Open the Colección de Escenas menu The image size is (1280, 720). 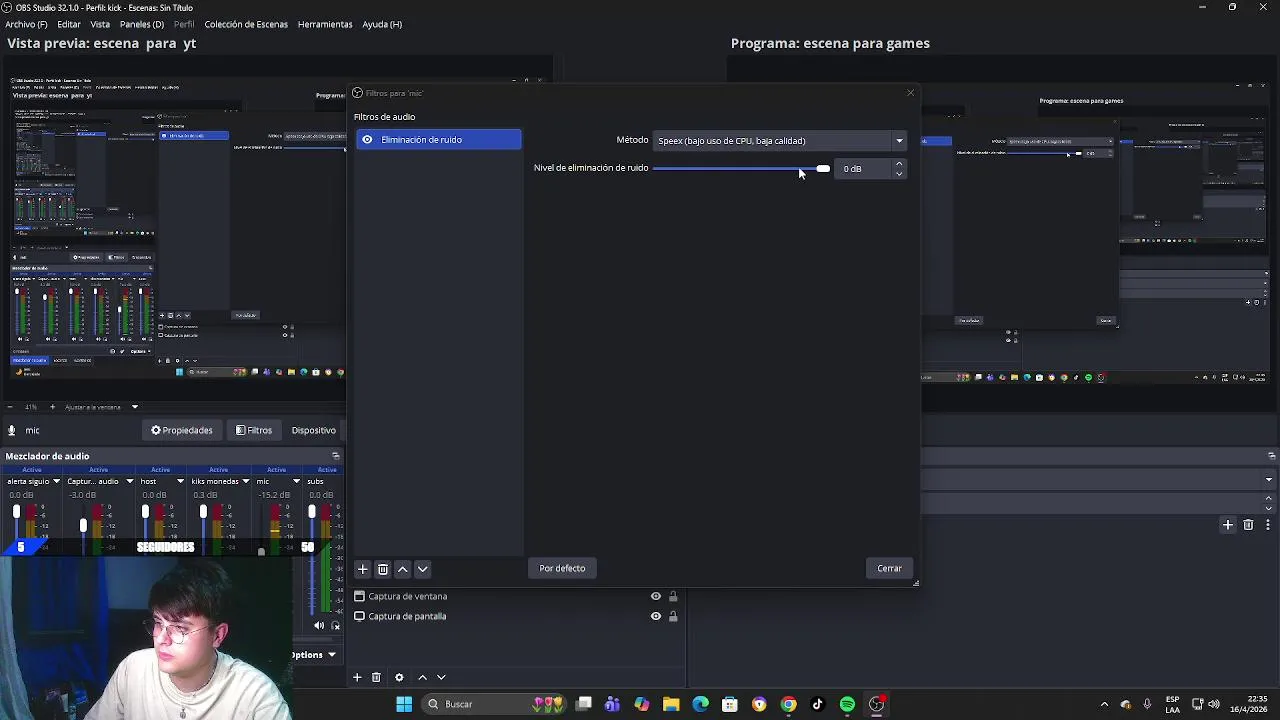tap(246, 24)
